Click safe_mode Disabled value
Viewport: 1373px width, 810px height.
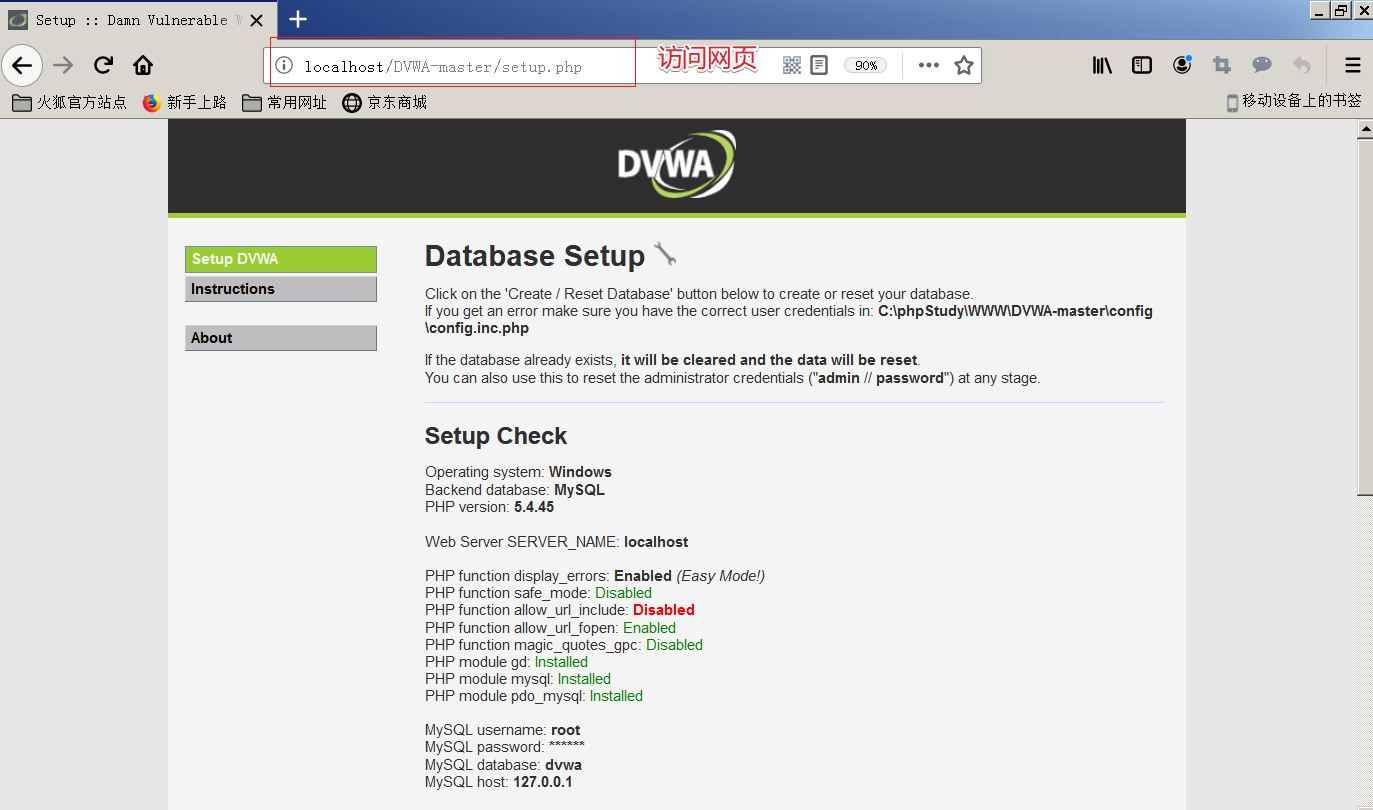pyautogui.click(x=623, y=593)
